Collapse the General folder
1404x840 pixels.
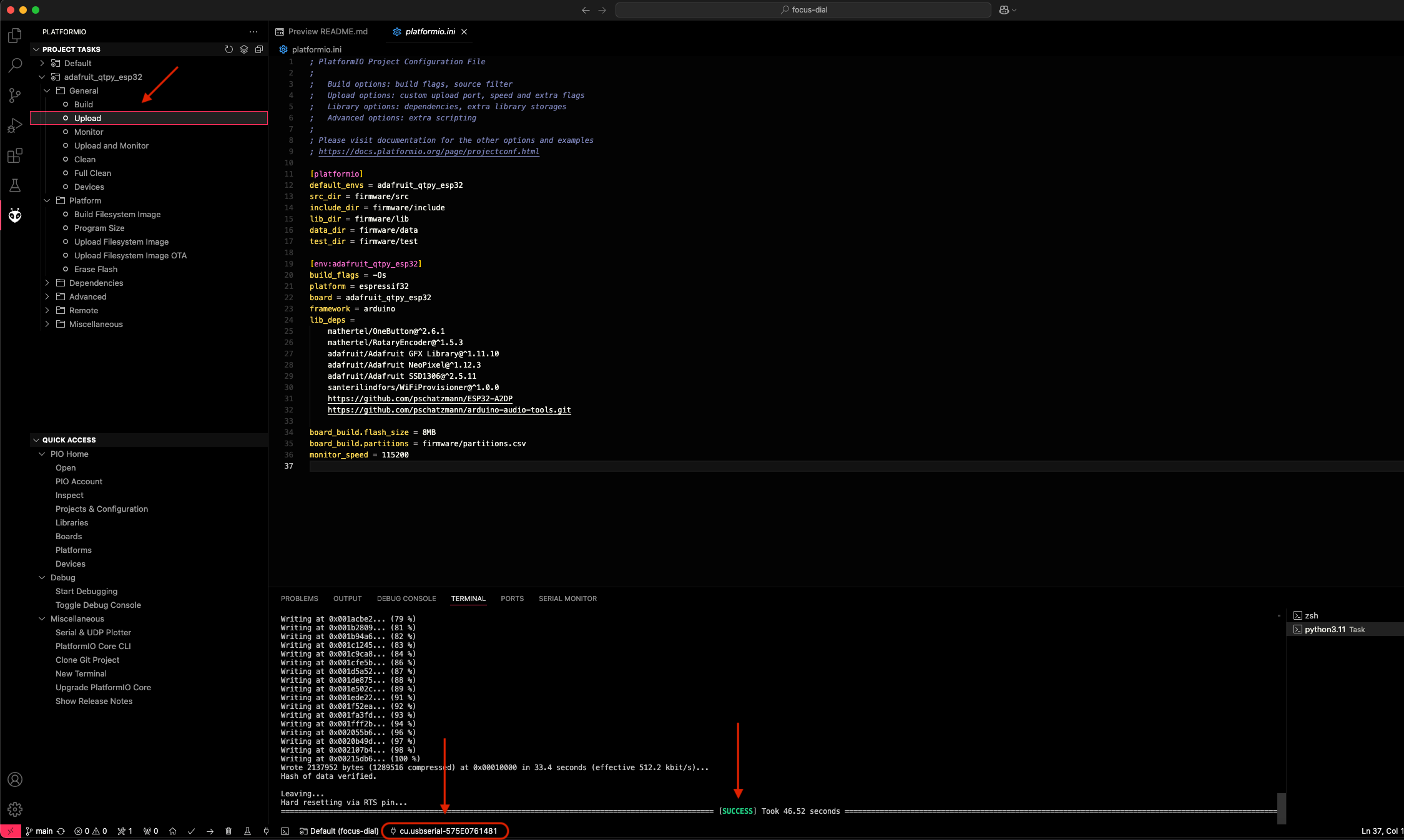pos(47,90)
